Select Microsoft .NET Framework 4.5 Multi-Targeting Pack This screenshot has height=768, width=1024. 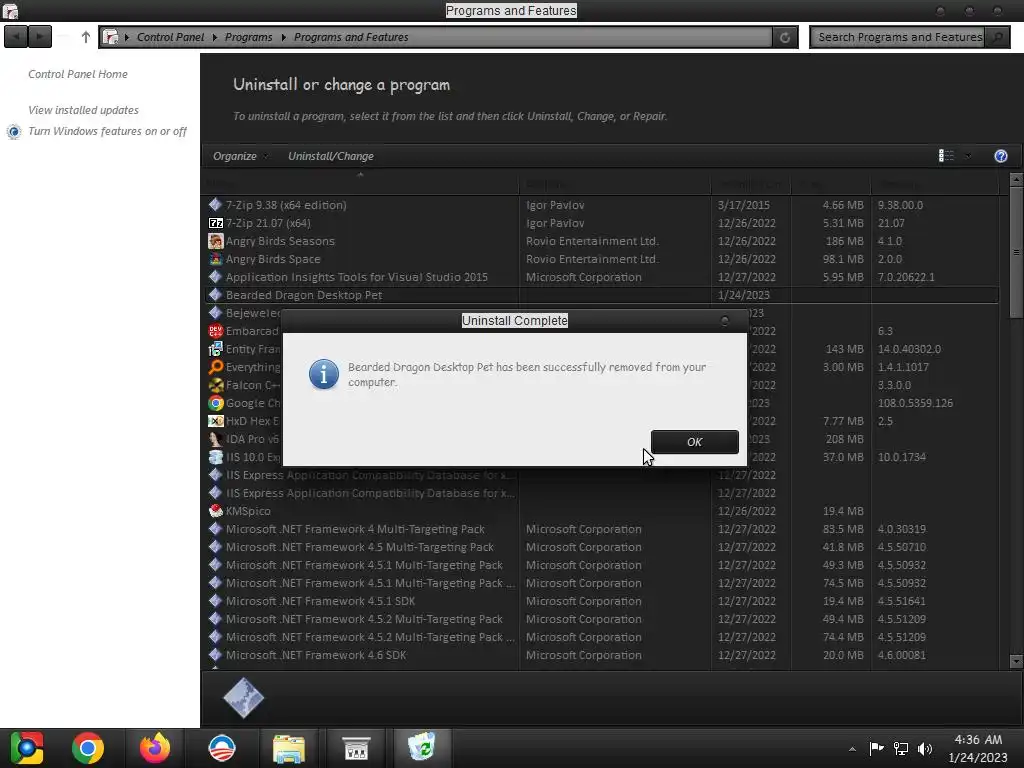600,547
